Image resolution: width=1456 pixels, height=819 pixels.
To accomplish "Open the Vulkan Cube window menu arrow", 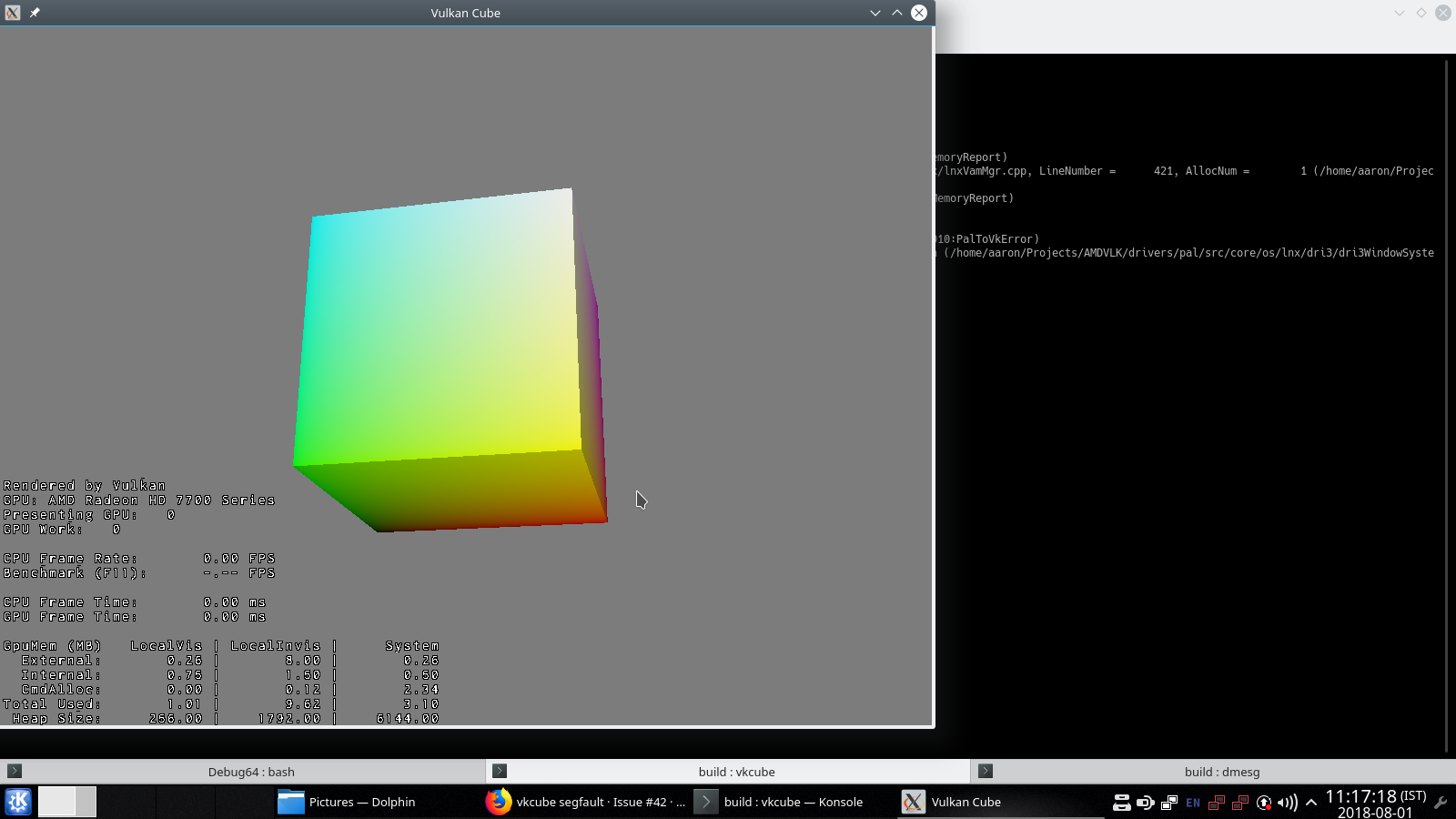I will [875, 13].
